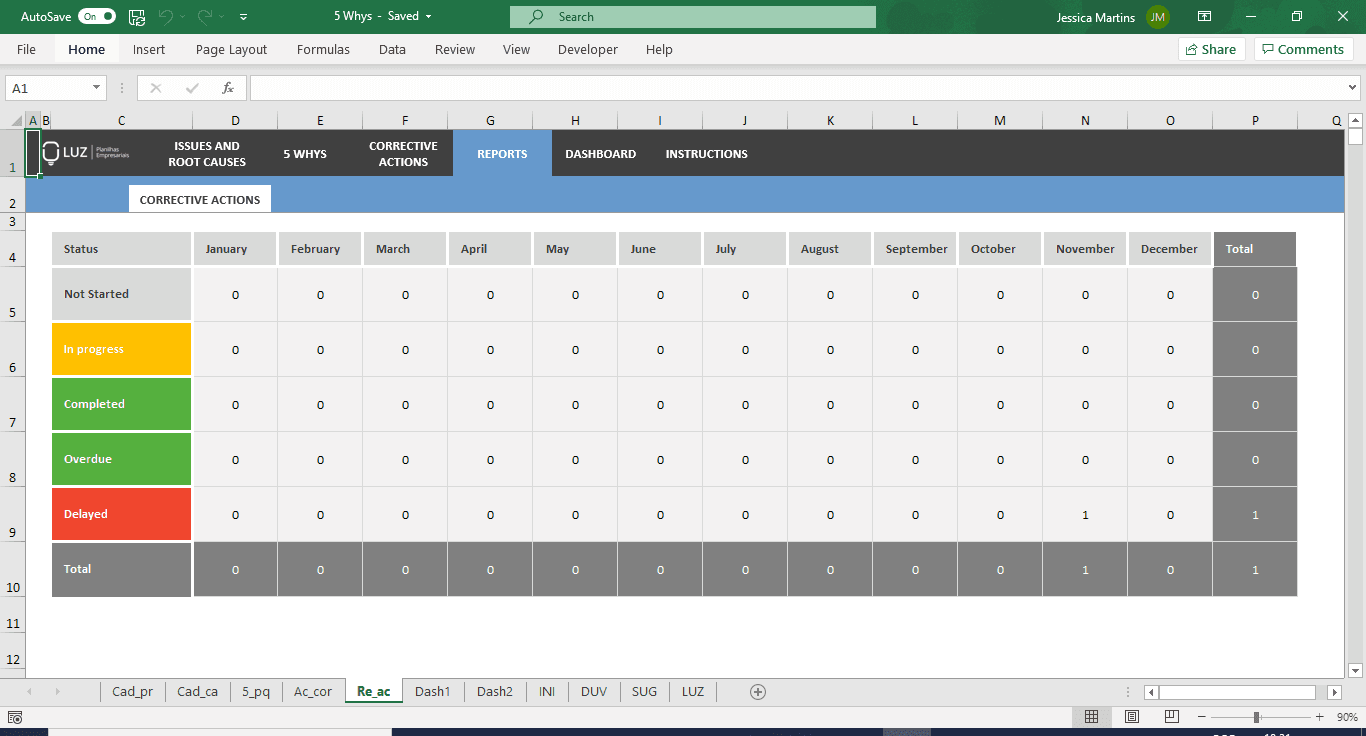Open the Formulas ribbon tab

click(323, 49)
